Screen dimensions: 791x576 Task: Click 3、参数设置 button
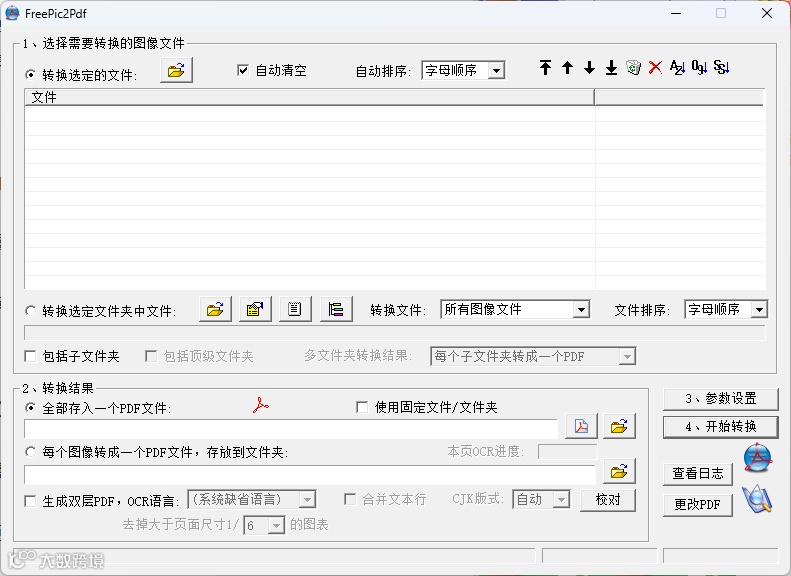click(x=720, y=399)
